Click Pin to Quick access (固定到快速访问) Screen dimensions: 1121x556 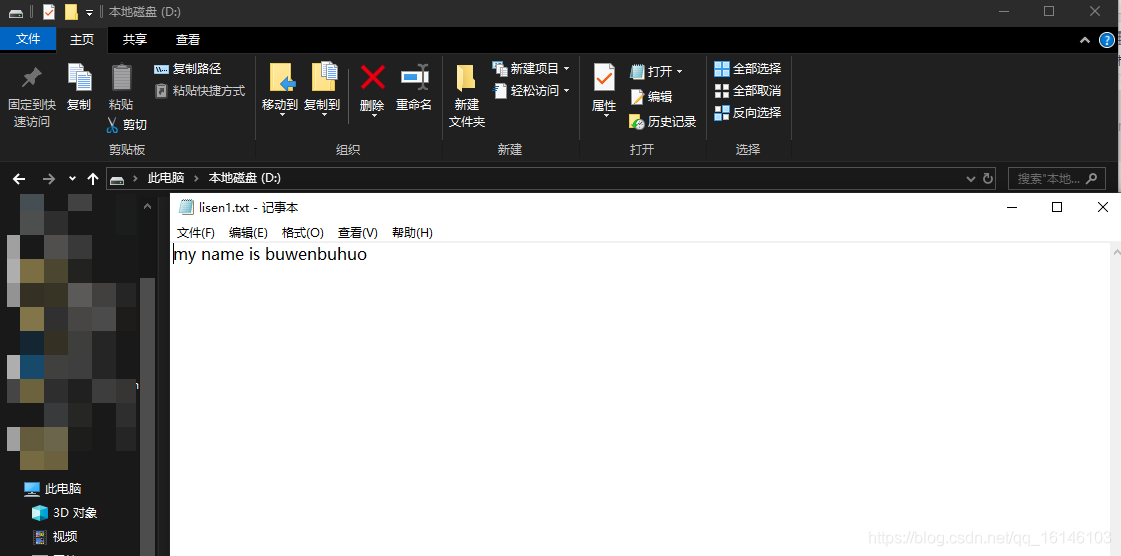coord(31,96)
